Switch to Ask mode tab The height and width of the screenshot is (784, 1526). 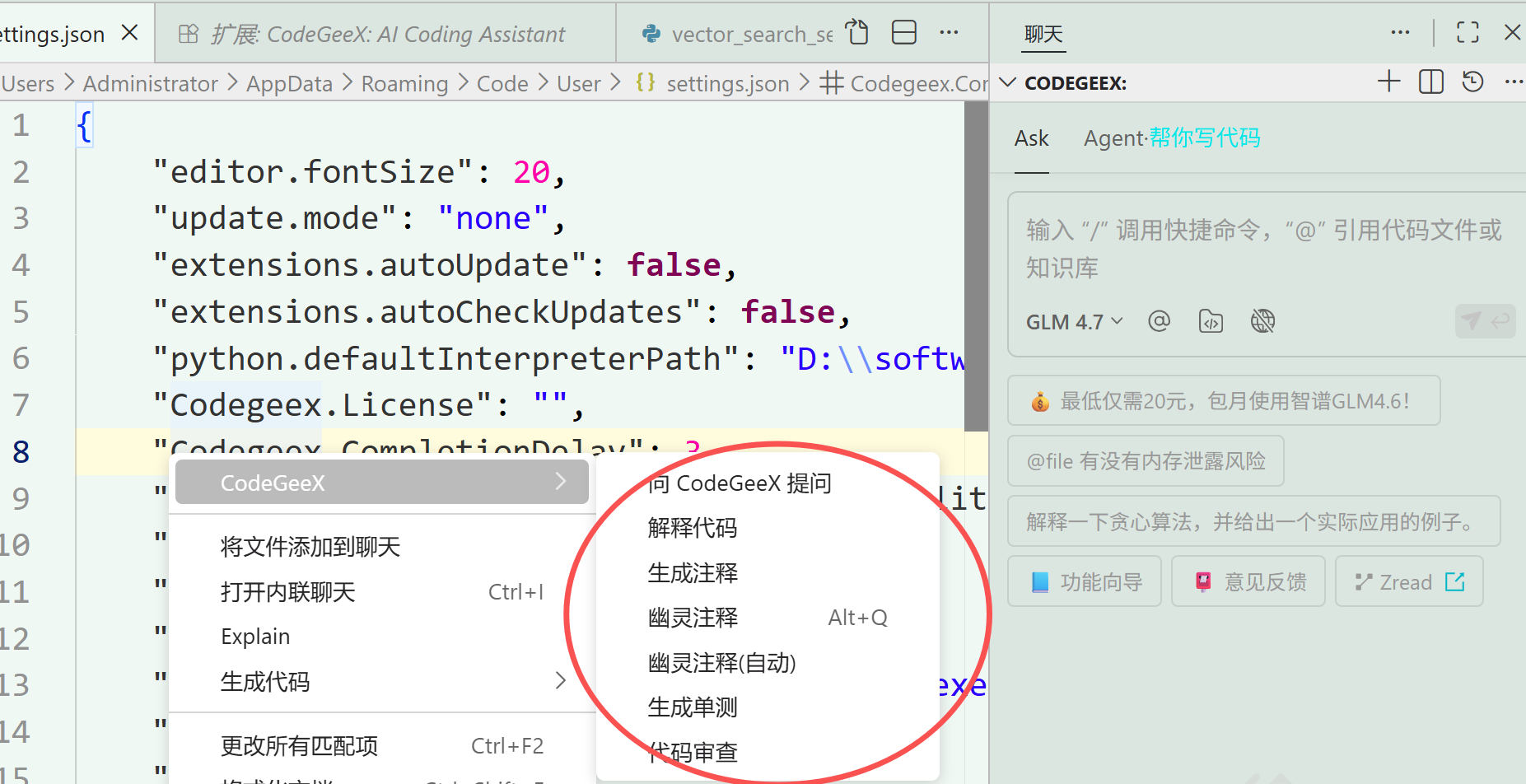(1031, 138)
